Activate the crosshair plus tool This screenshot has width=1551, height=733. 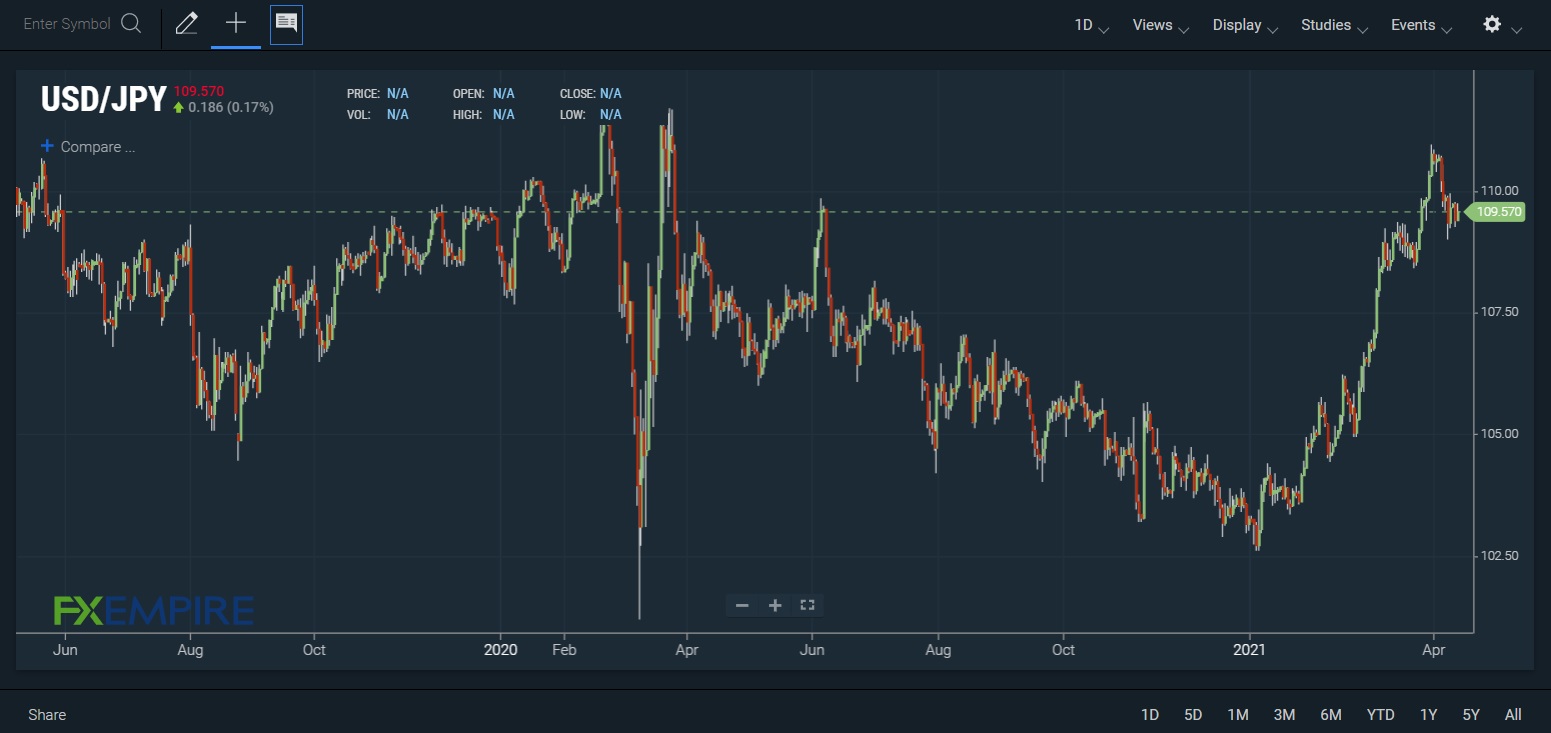pyautogui.click(x=236, y=24)
